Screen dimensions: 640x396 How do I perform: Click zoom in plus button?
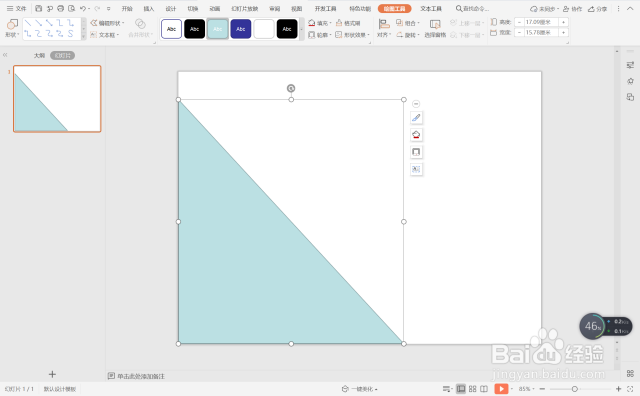tap(618, 389)
